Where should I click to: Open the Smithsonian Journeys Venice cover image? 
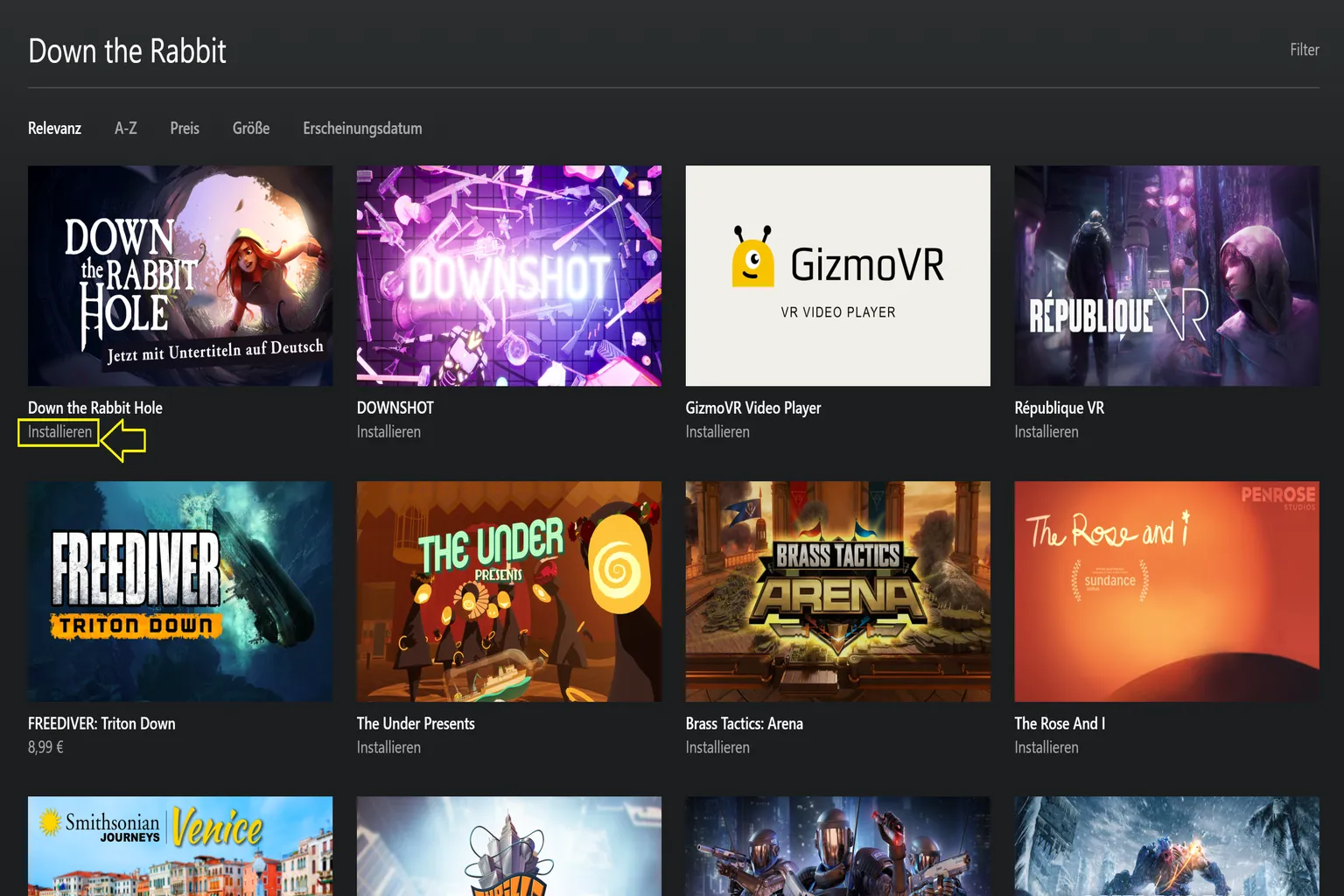pyautogui.click(x=180, y=846)
